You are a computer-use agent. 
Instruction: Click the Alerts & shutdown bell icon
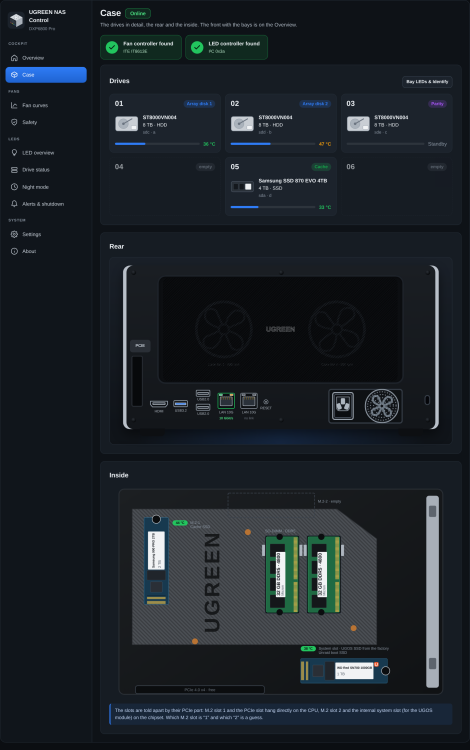tap(14, 204)
